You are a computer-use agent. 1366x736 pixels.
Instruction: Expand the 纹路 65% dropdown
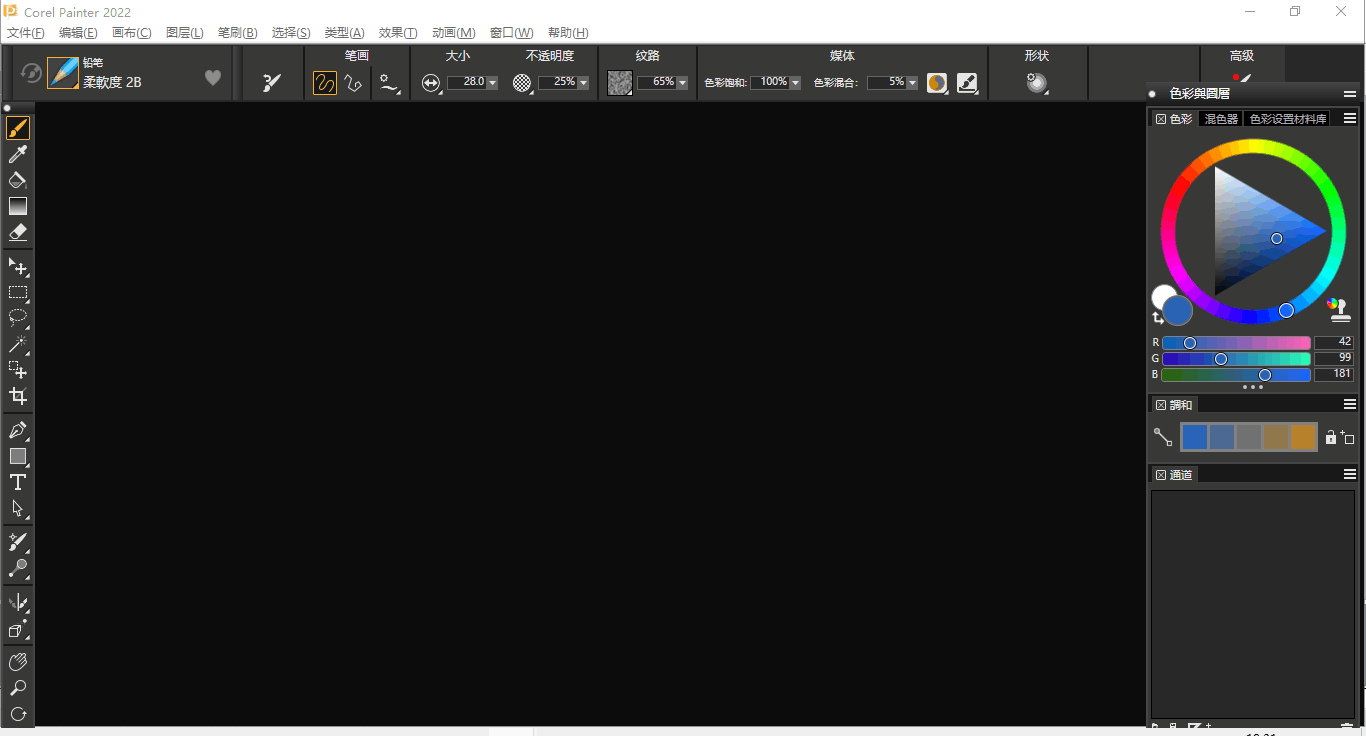tap(683, 83)
